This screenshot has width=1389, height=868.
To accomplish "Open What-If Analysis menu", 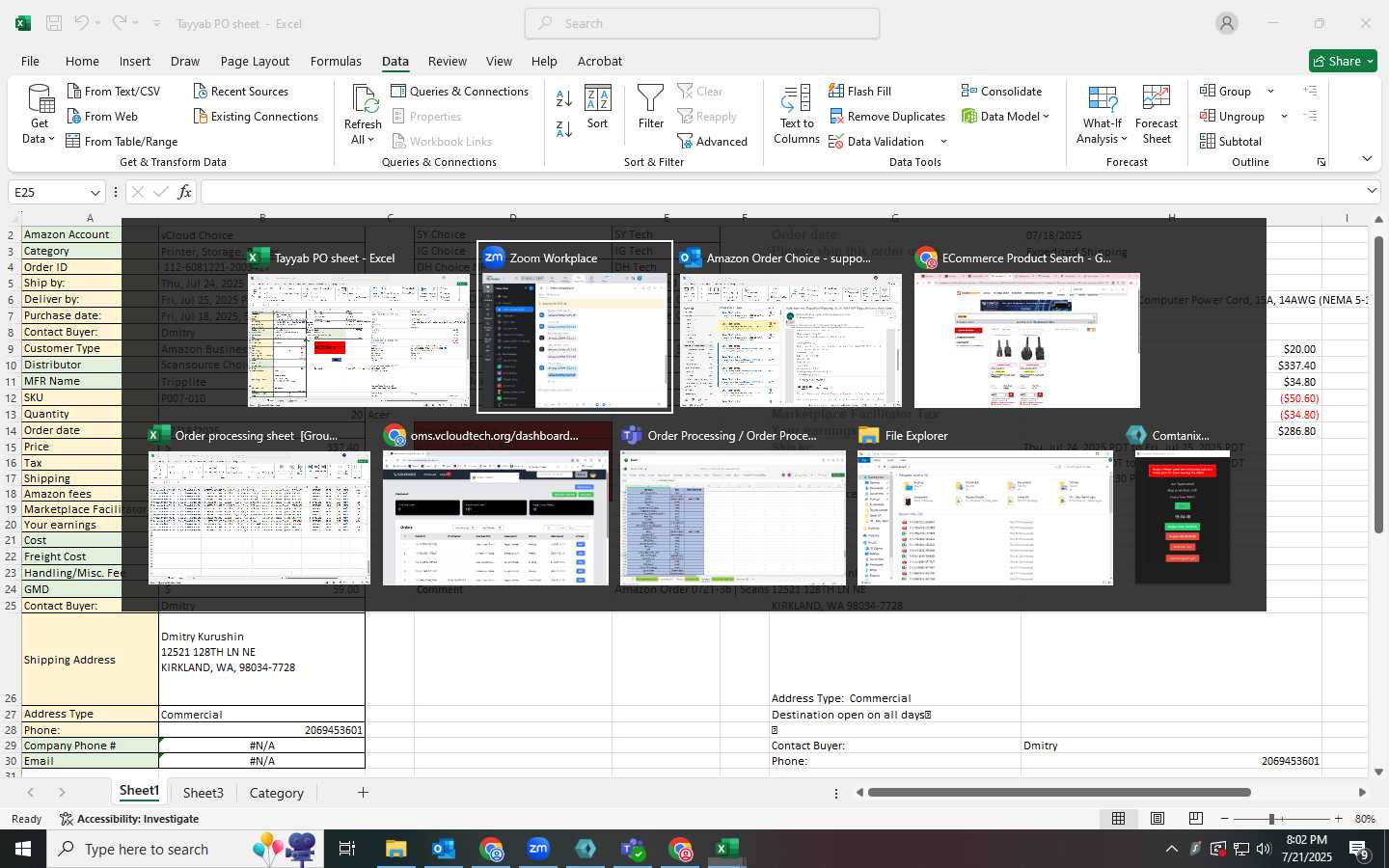I will coord(1103,114).
